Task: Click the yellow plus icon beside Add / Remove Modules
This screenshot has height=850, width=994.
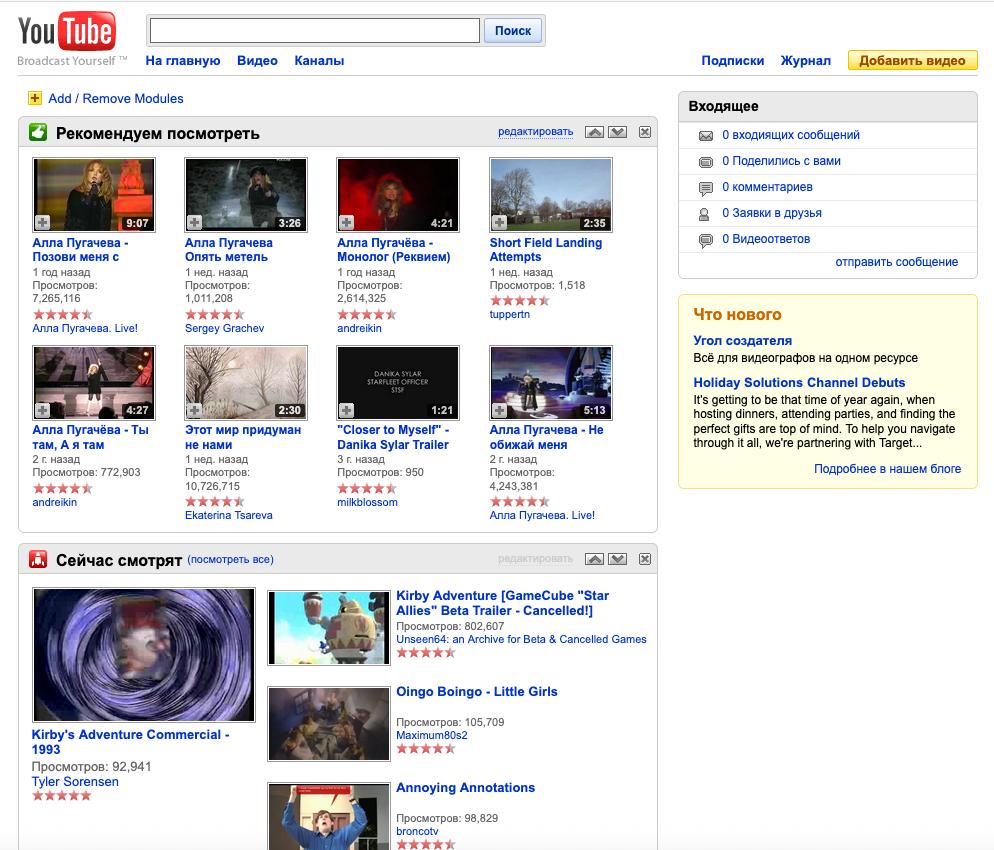Action: tap(35, 98)
